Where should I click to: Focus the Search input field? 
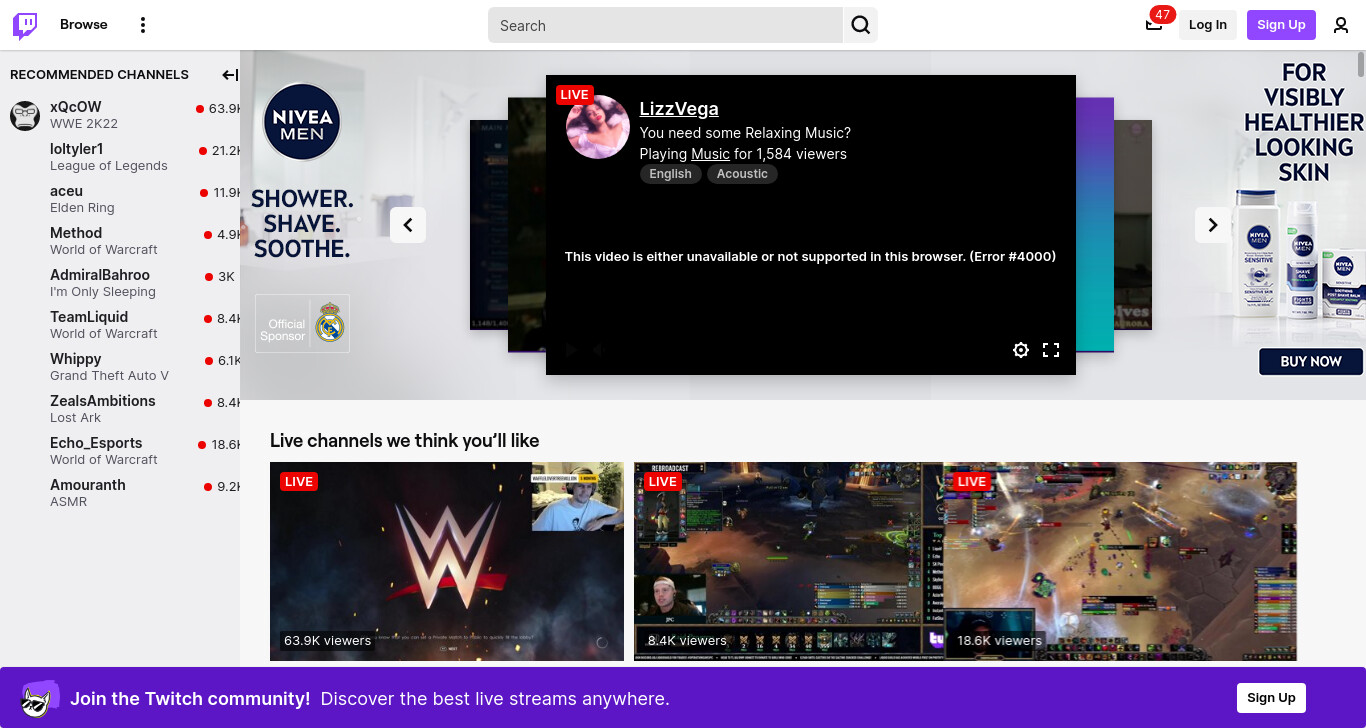point(666,25)
